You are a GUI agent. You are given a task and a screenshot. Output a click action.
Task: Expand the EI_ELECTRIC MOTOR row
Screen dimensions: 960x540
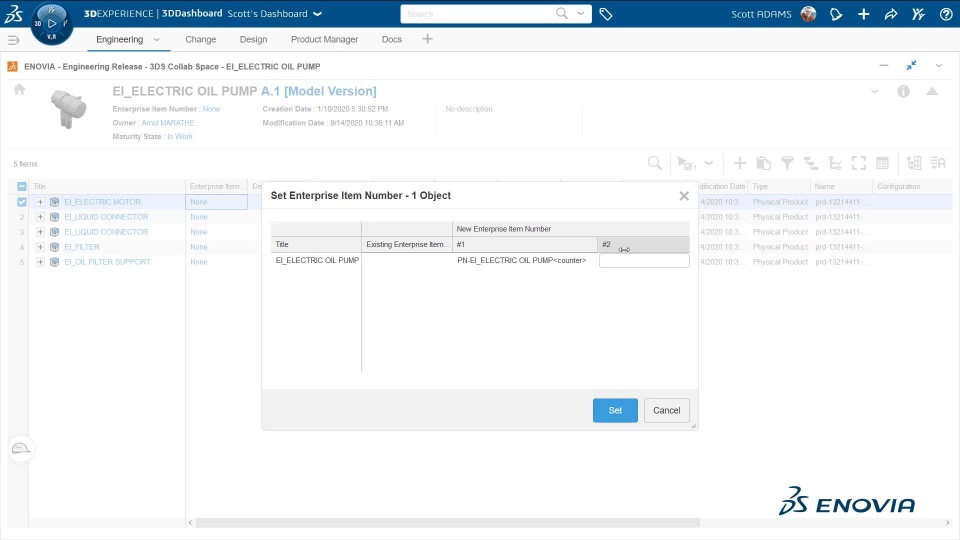tap(40, 201)
